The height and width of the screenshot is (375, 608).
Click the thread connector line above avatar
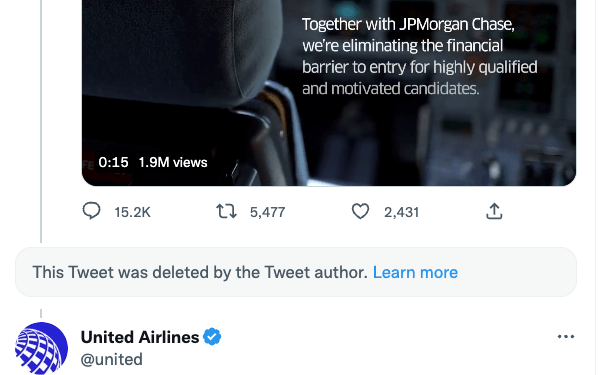click(41, 313)
